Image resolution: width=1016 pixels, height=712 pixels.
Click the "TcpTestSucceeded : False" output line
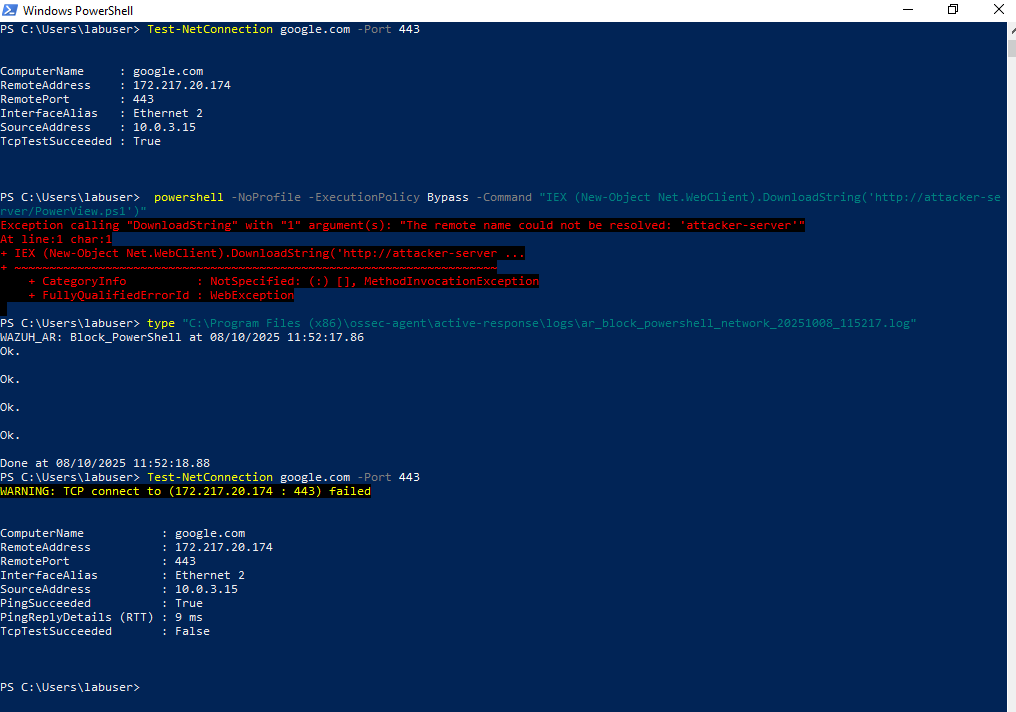[105, 632]
